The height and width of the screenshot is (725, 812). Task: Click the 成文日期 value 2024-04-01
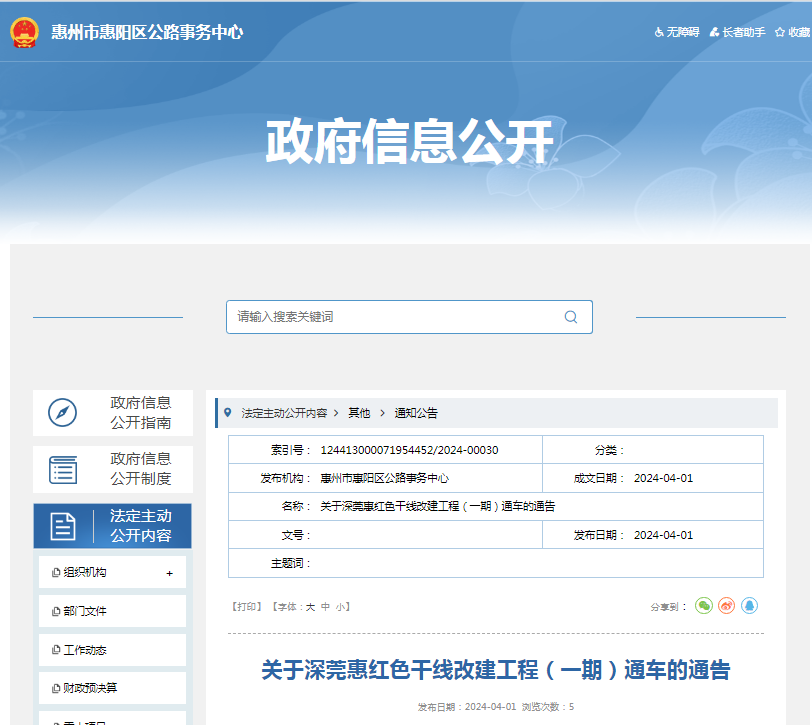pyautogui.click(x=663, y=478)
